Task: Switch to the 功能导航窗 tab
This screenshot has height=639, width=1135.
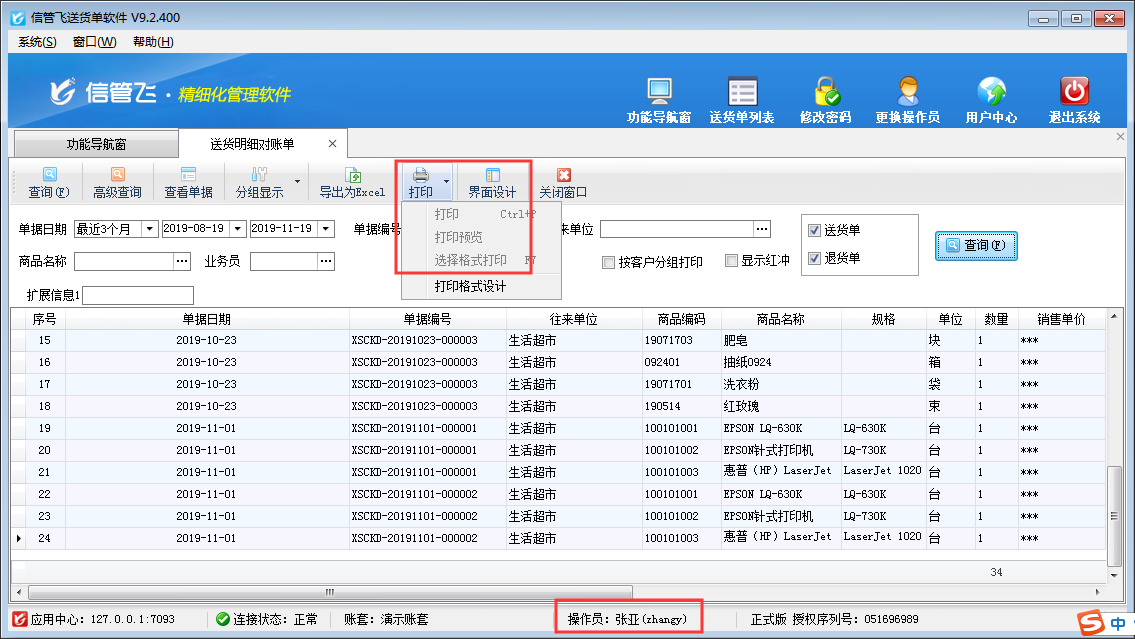Action: [96, 143]
